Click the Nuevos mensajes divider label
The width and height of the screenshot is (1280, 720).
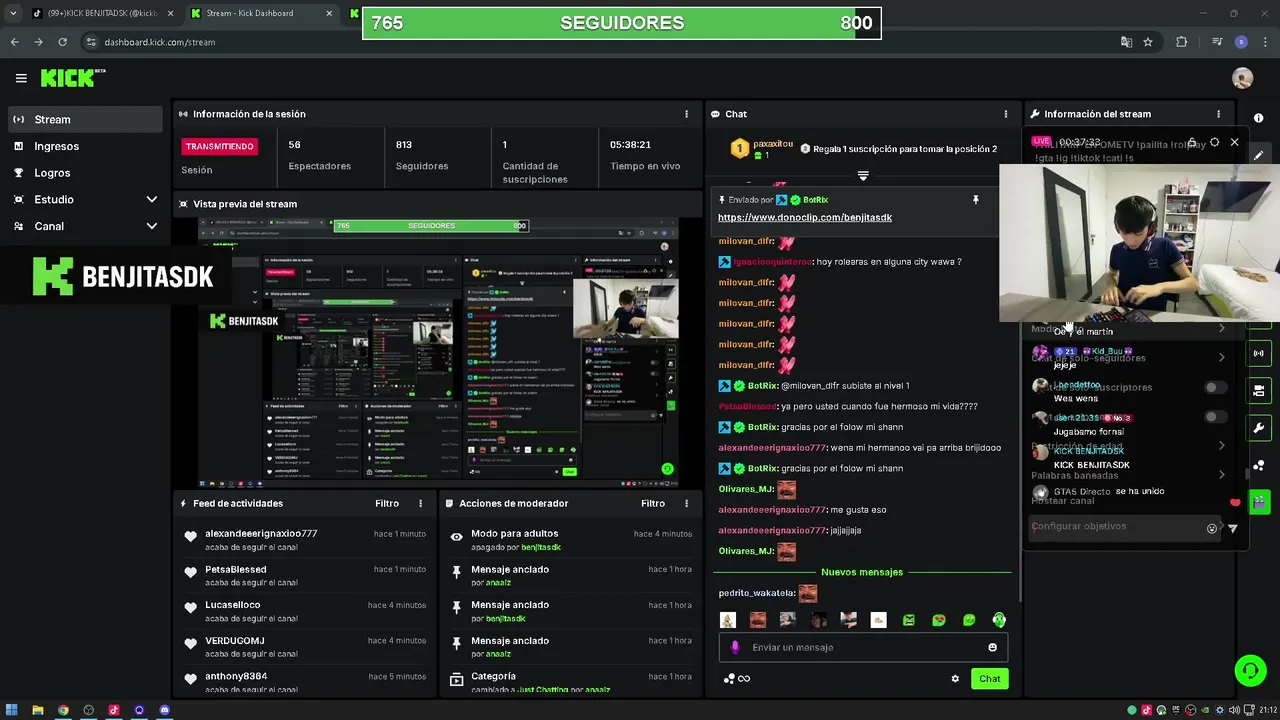[862, 572]
